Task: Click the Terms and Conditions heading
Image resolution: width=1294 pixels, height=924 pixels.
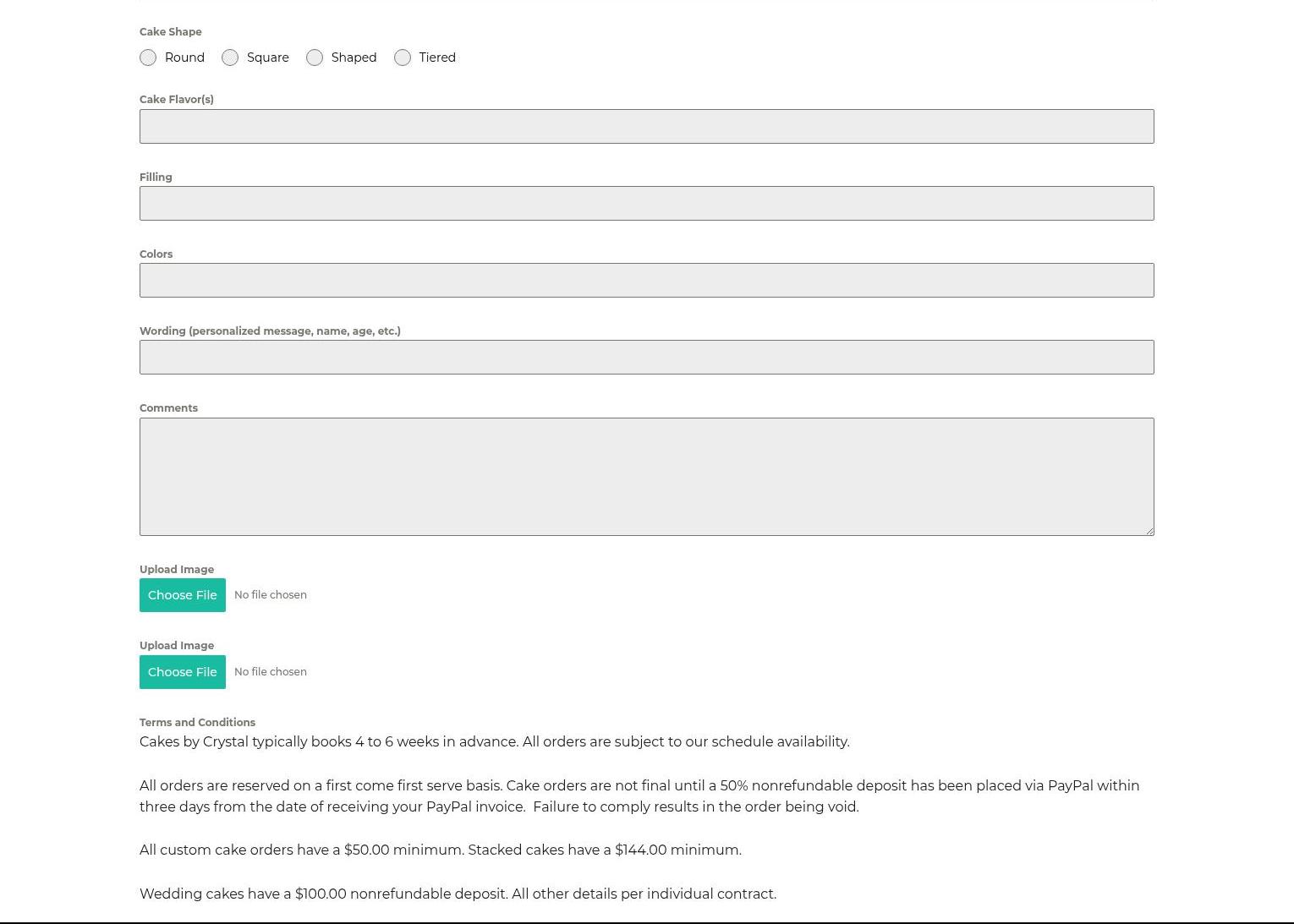Action: coord(197,722)
